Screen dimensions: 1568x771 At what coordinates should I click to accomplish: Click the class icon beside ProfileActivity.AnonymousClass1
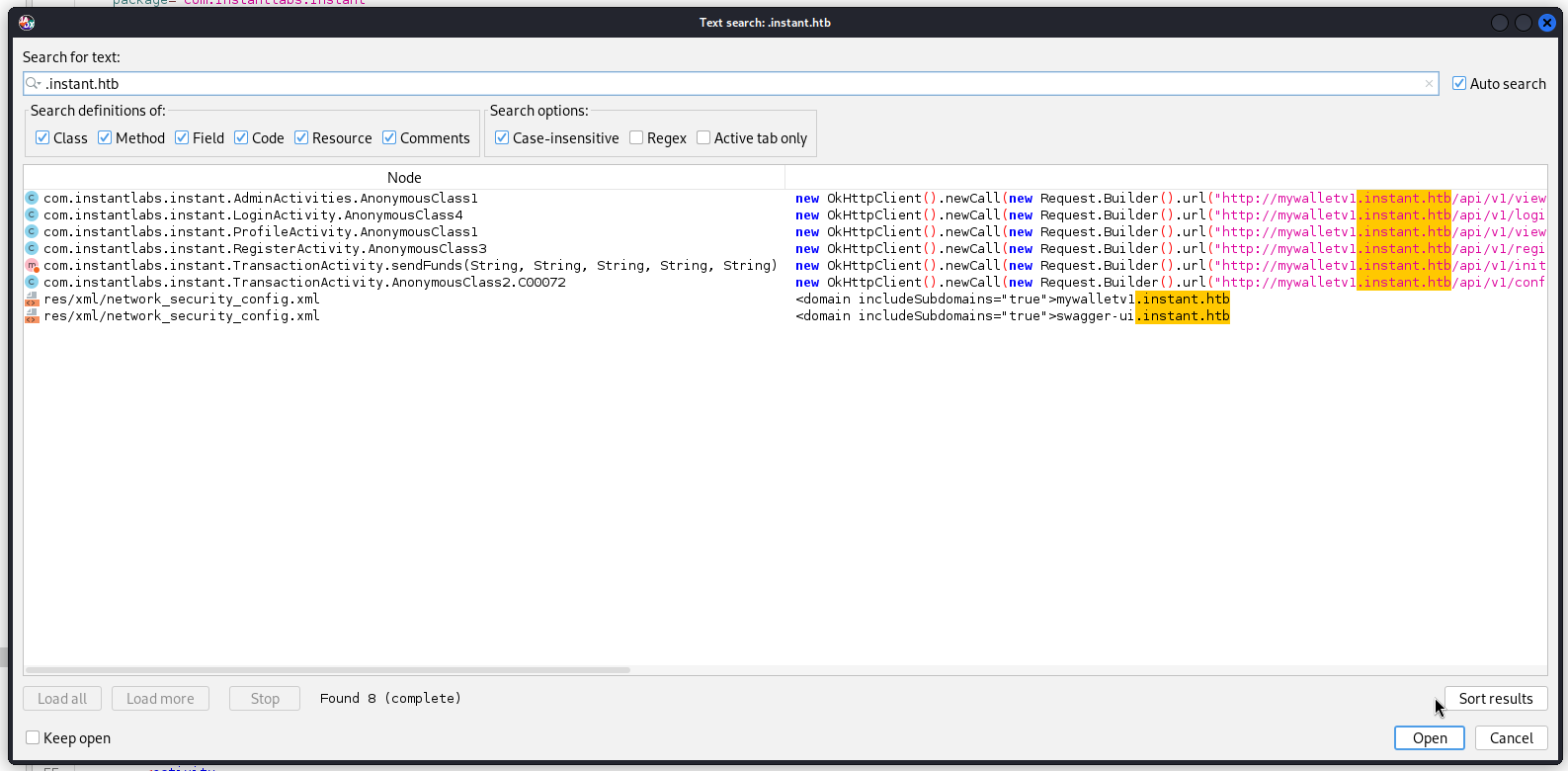pyautogui.click(x=32, y=231)
